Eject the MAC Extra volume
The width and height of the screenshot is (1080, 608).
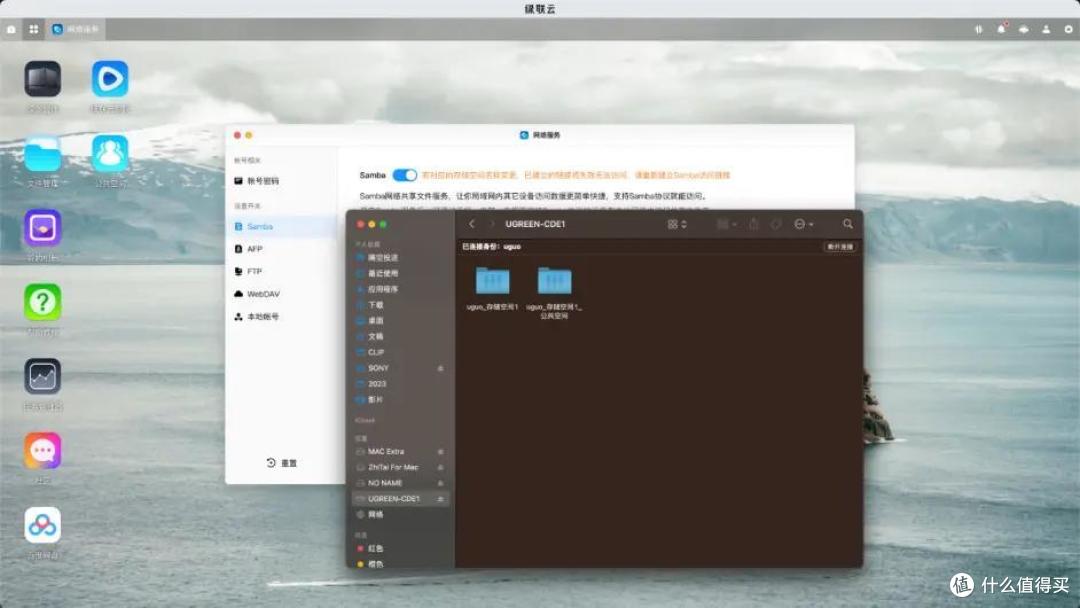[x=441, y=452]
